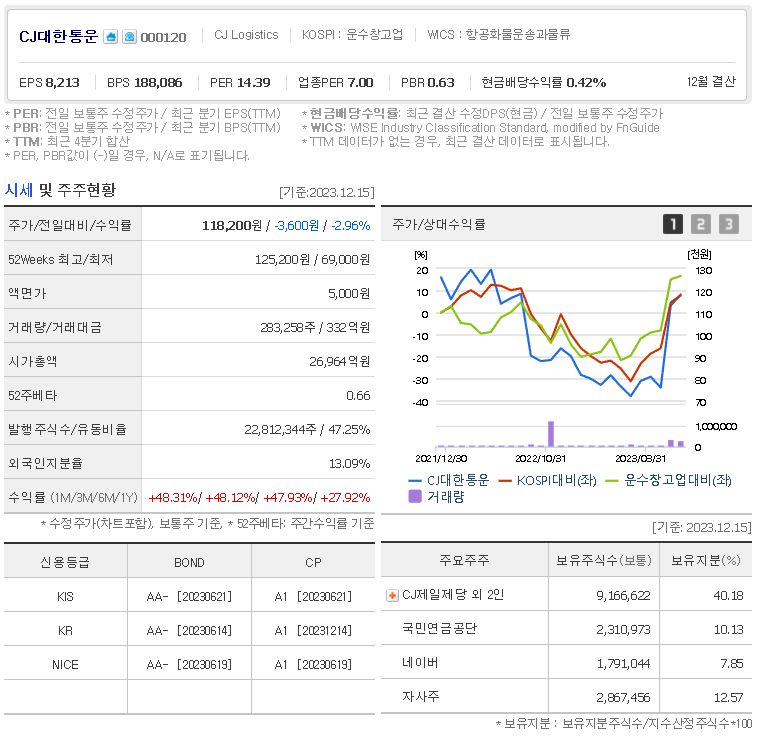This screenshot has height=745, width=760.
Task: Click 네이버 shareholder name
Action: (420, 663)
